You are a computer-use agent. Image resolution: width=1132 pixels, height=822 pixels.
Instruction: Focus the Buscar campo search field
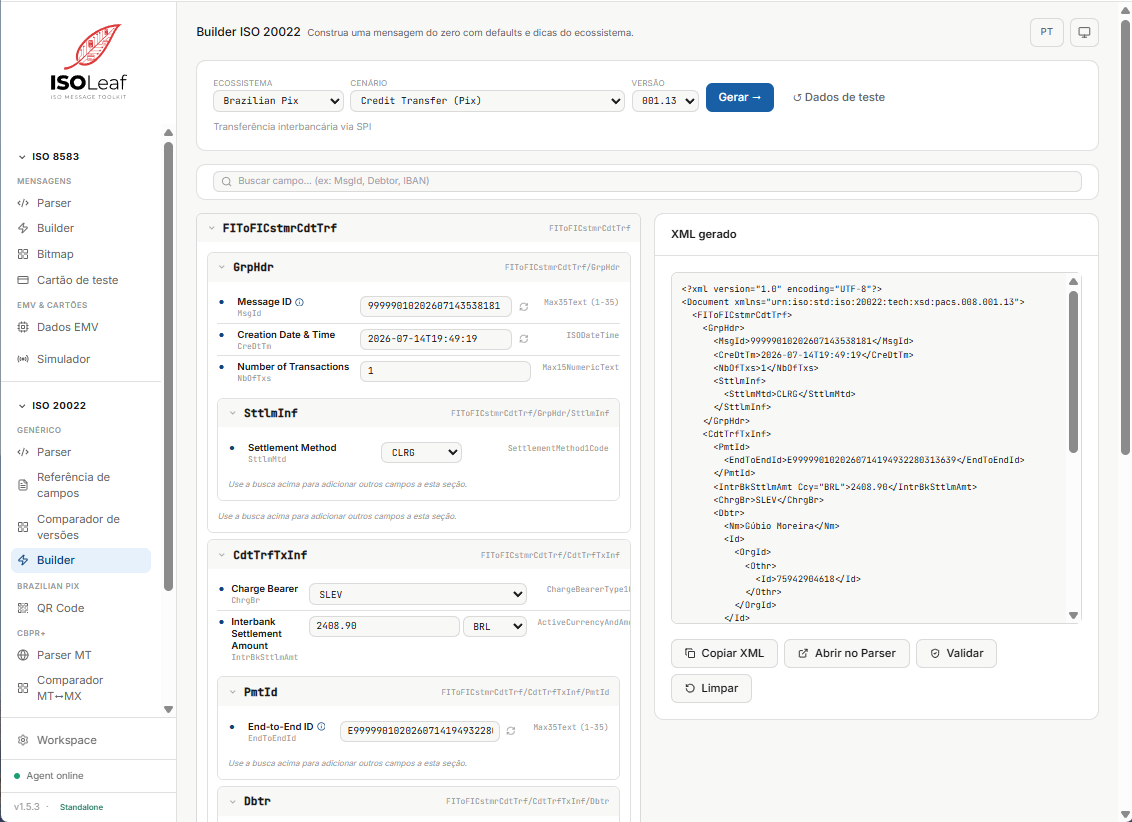point(647,181)
